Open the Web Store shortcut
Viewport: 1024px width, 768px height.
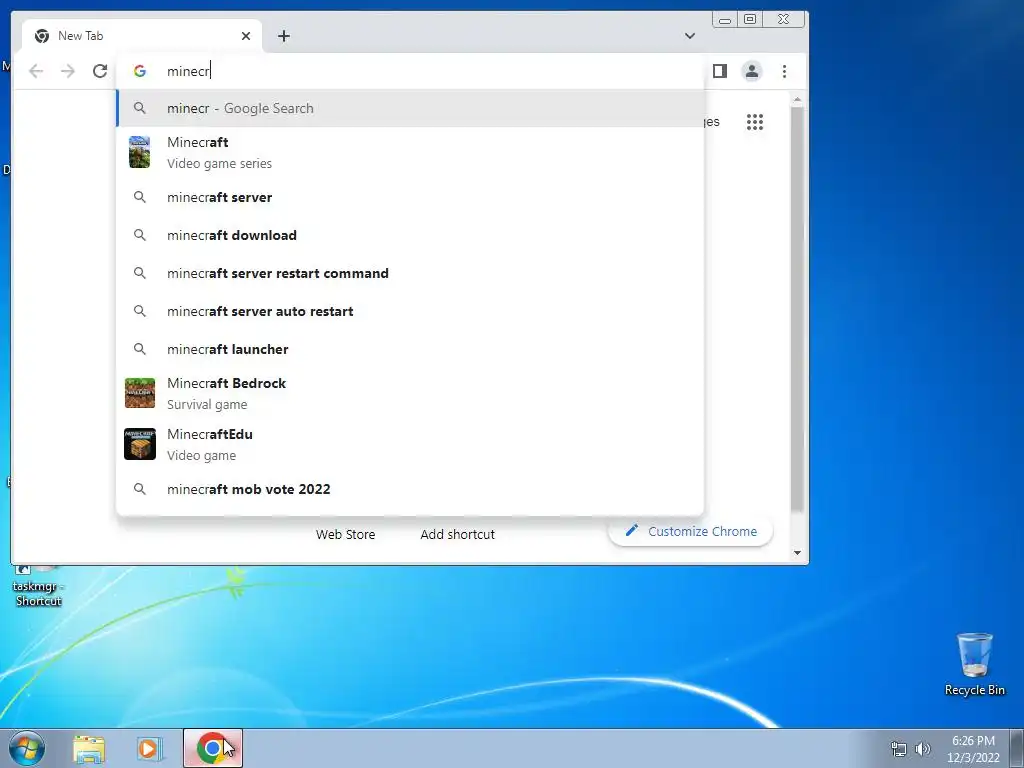345,534
